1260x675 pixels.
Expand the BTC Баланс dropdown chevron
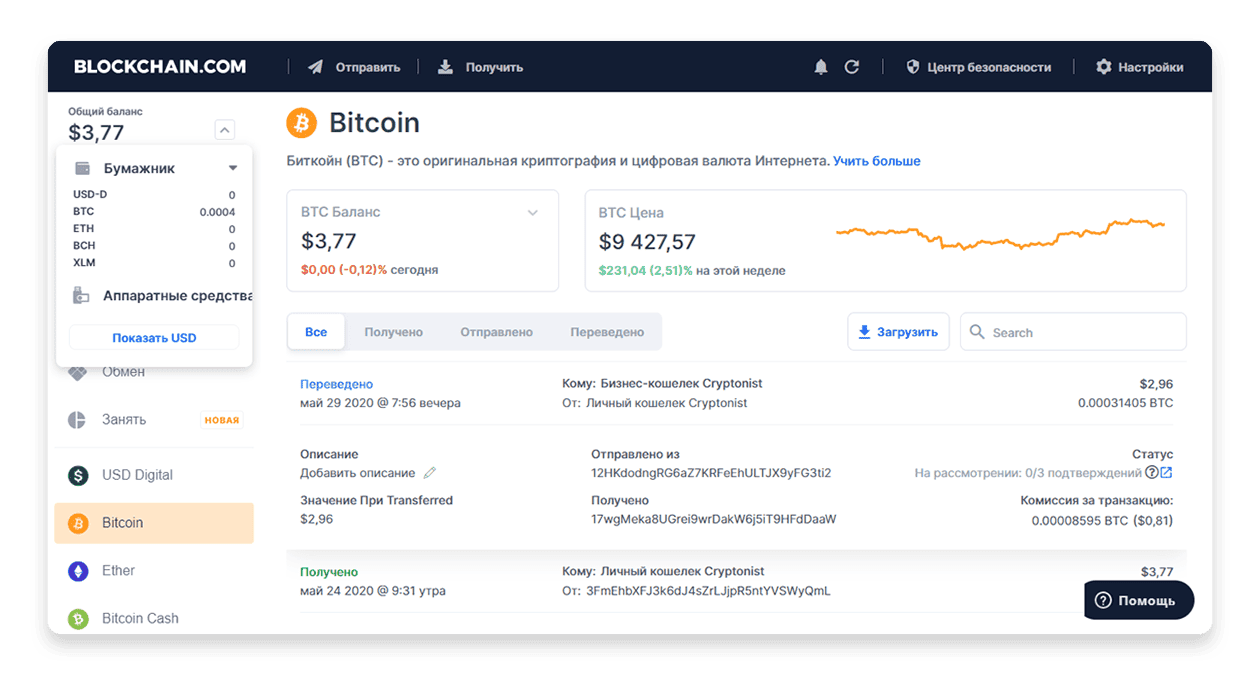tap(533, 212)
